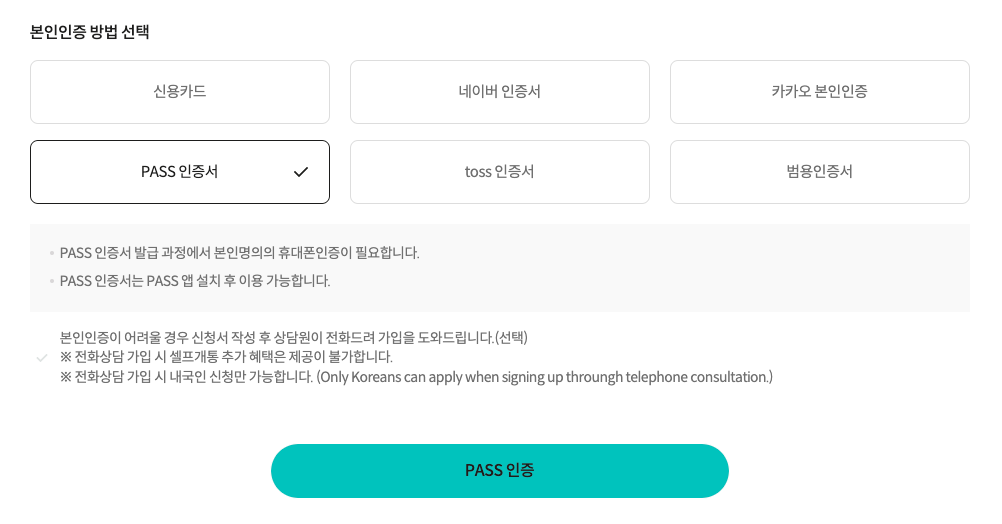The height and width of the screenshot is (524, 1002).
Task: Click the PASS 앱 설치 notice line
Action: click(195, 280)
